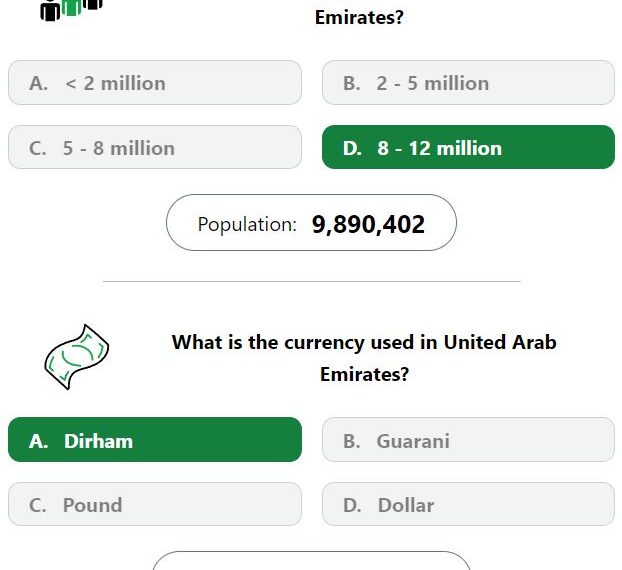622x570 pixels.
Task: Select answer A. < 2 million
Action: 155,83
